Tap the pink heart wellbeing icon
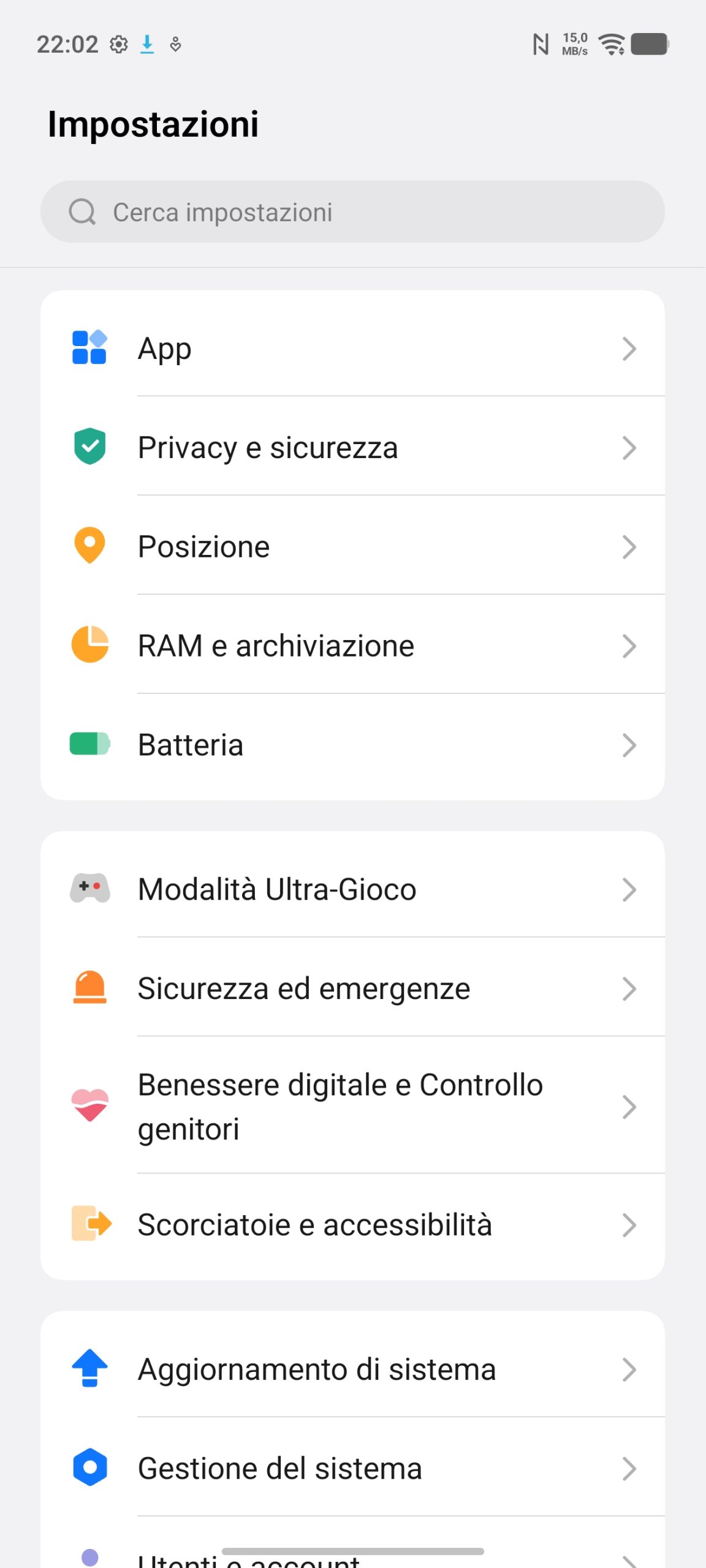The width and height of the screenshot is (706, 1568). coord(89,1106)
